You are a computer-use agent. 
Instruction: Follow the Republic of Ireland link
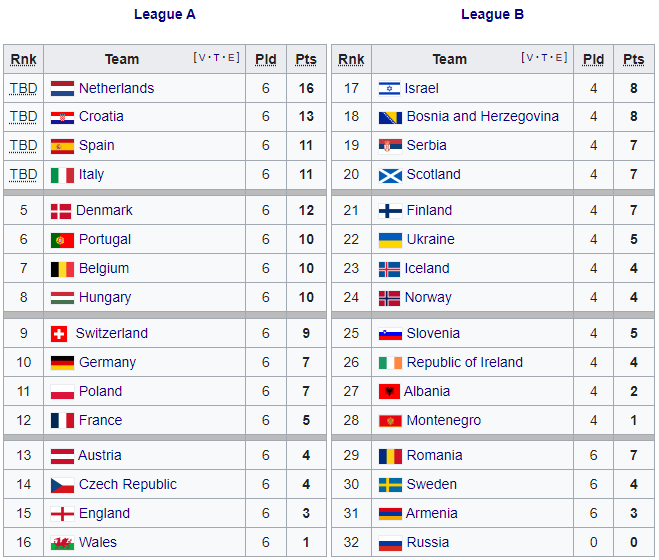tap(464, 363)
